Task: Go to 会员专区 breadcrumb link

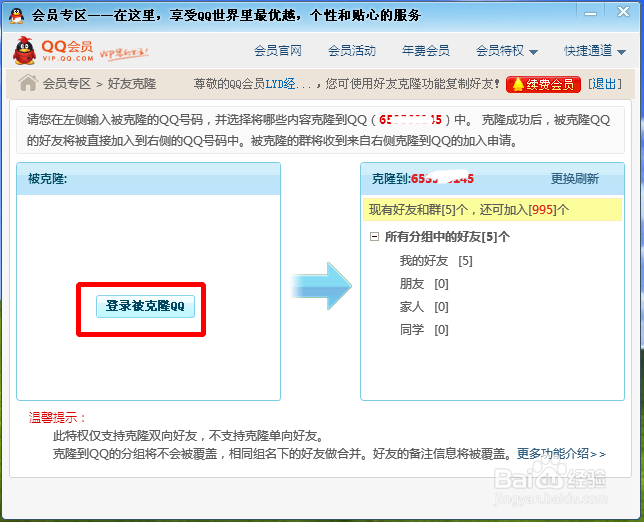Action: pos(67,84)
